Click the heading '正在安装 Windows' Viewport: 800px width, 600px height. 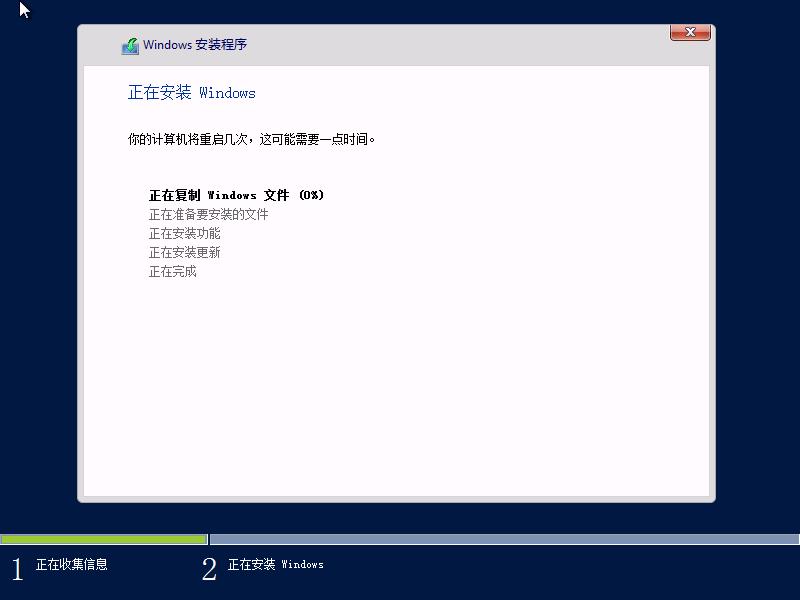click(191, 92)
